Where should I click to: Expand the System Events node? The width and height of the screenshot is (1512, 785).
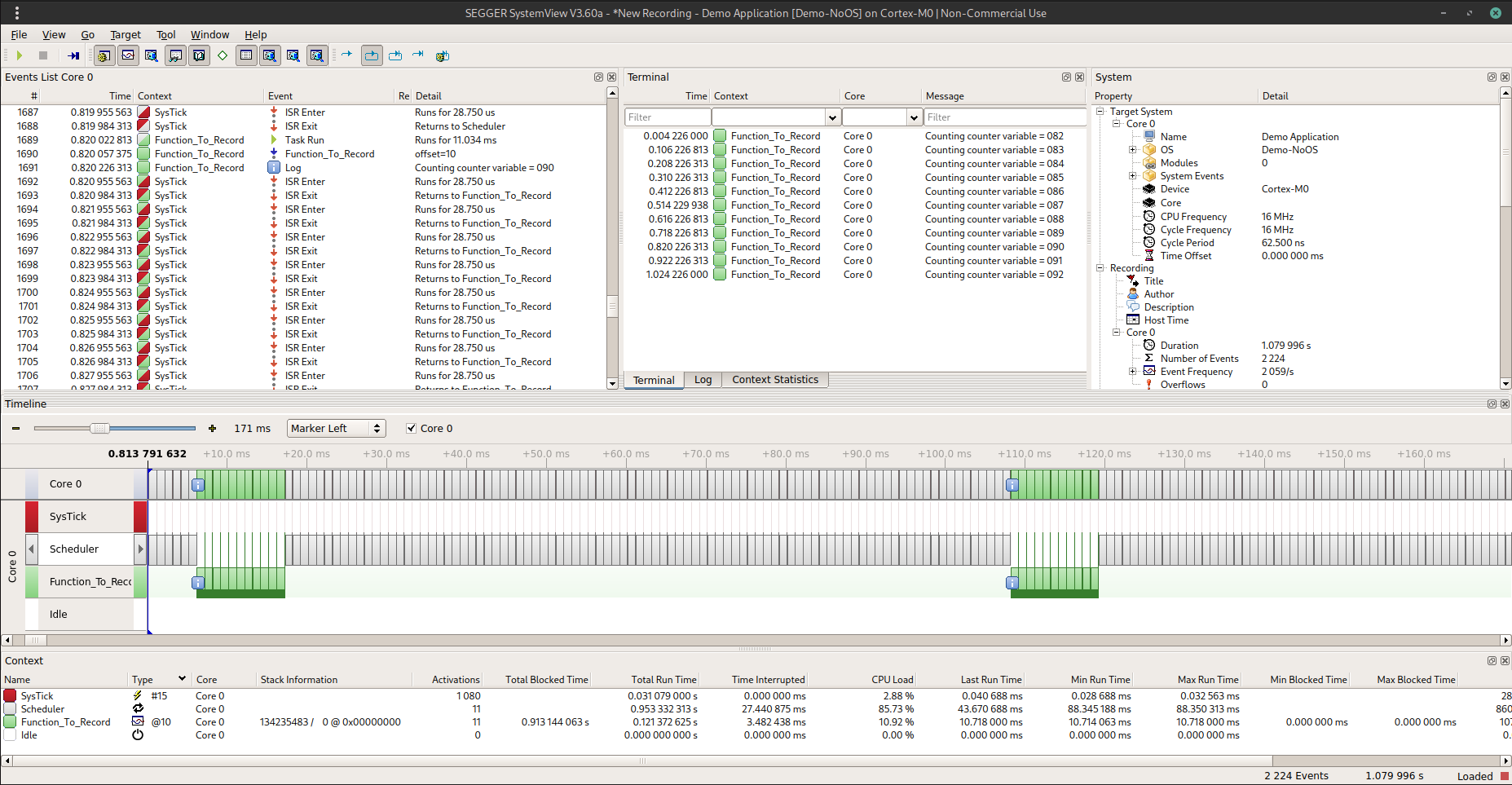coord(1133,175)
